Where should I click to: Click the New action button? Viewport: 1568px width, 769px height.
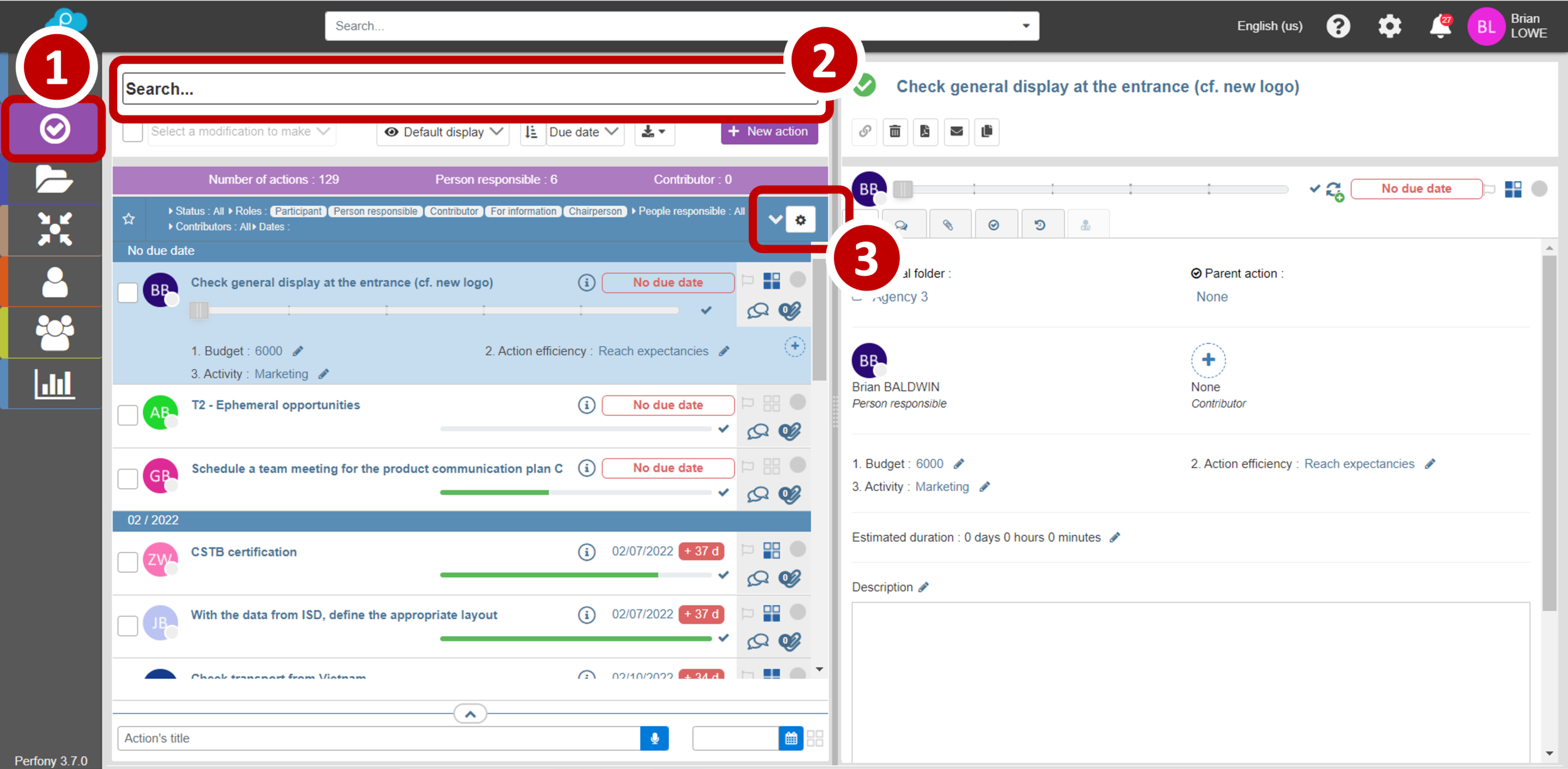click(x=769, y=131)
